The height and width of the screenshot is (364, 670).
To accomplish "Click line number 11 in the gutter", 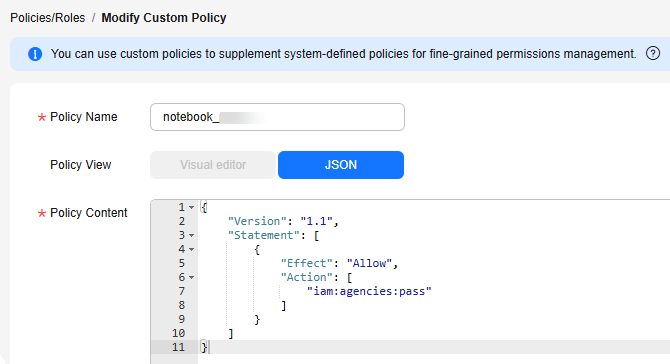I will pyautogui.click(x=179, y=347).
